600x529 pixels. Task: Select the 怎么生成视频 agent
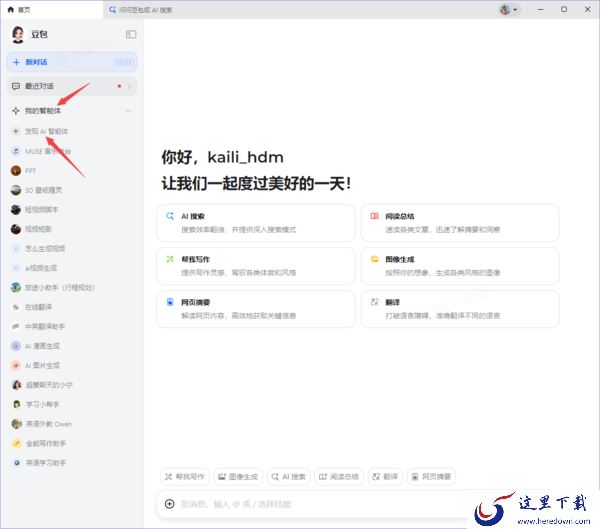click(x=44, y=248)
